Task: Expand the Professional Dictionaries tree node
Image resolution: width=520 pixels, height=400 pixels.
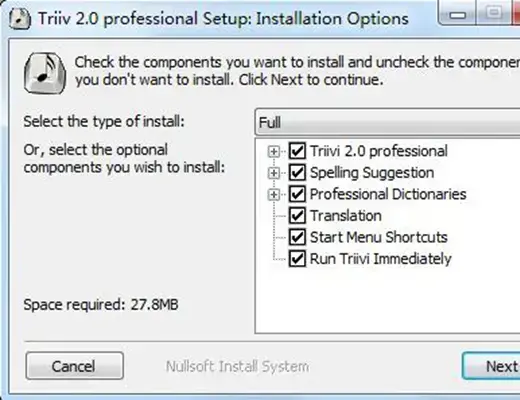Action: [274, 195]
